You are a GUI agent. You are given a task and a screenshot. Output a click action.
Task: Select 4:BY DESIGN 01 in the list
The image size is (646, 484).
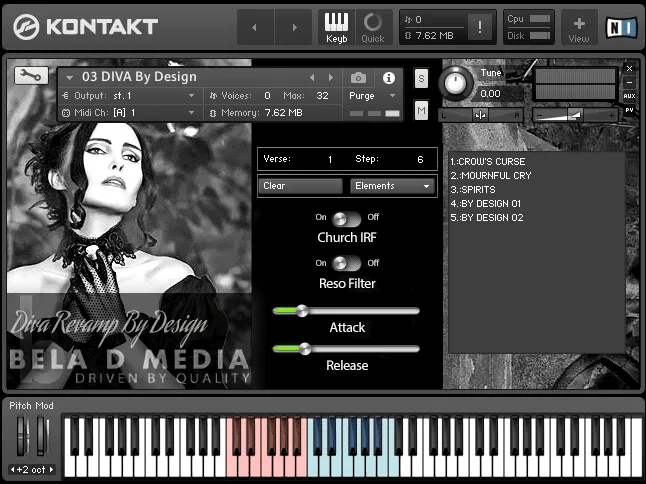(485, 203)
